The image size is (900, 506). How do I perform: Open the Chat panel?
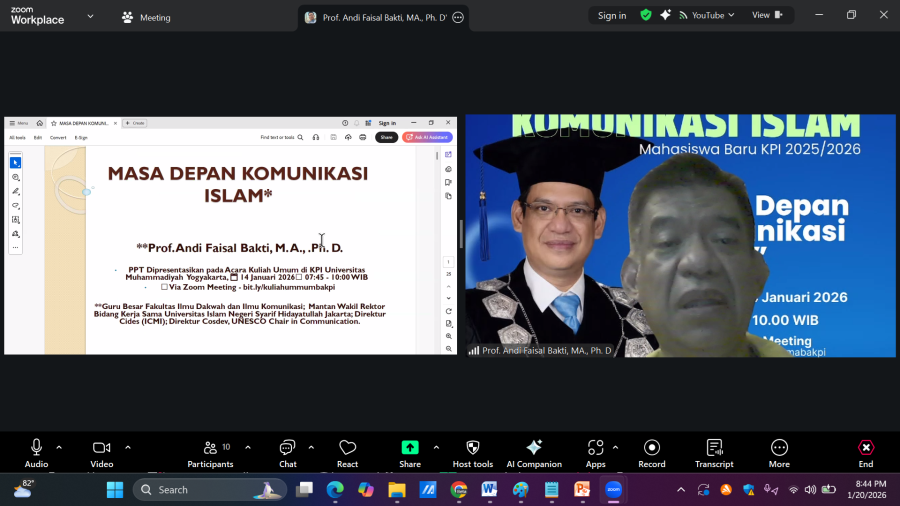[x=288, y=453]
